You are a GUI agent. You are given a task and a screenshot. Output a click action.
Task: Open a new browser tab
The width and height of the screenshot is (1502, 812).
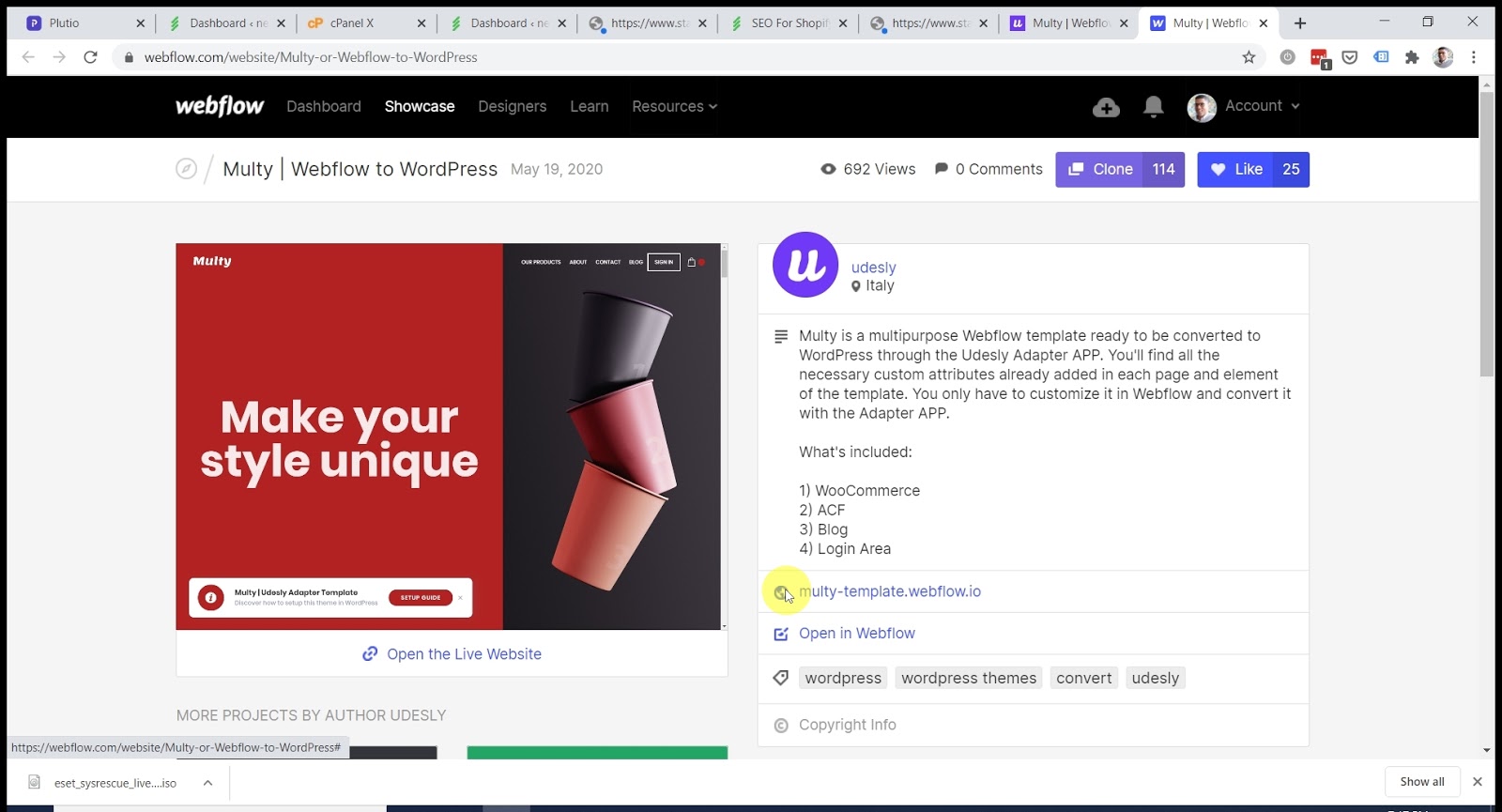1300,23
